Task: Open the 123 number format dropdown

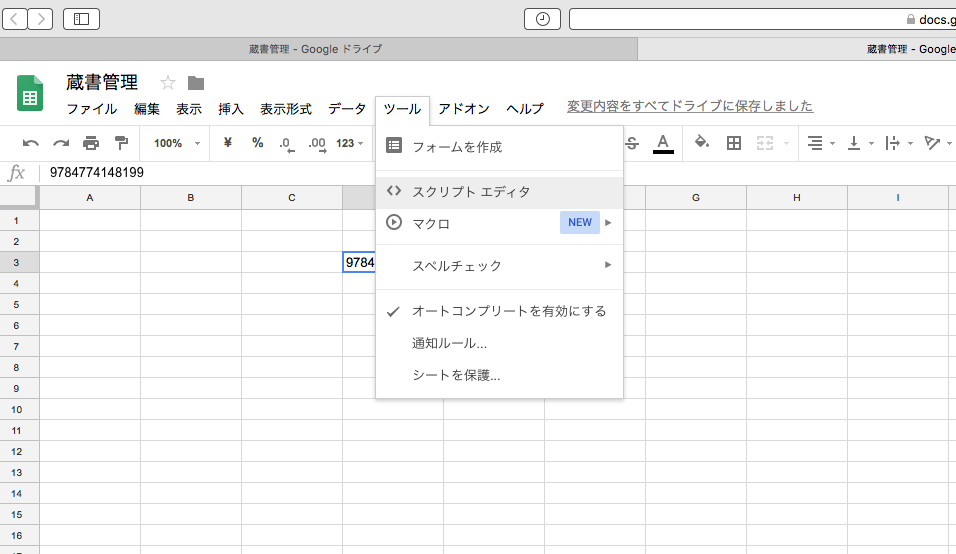Action: (350, 143)
